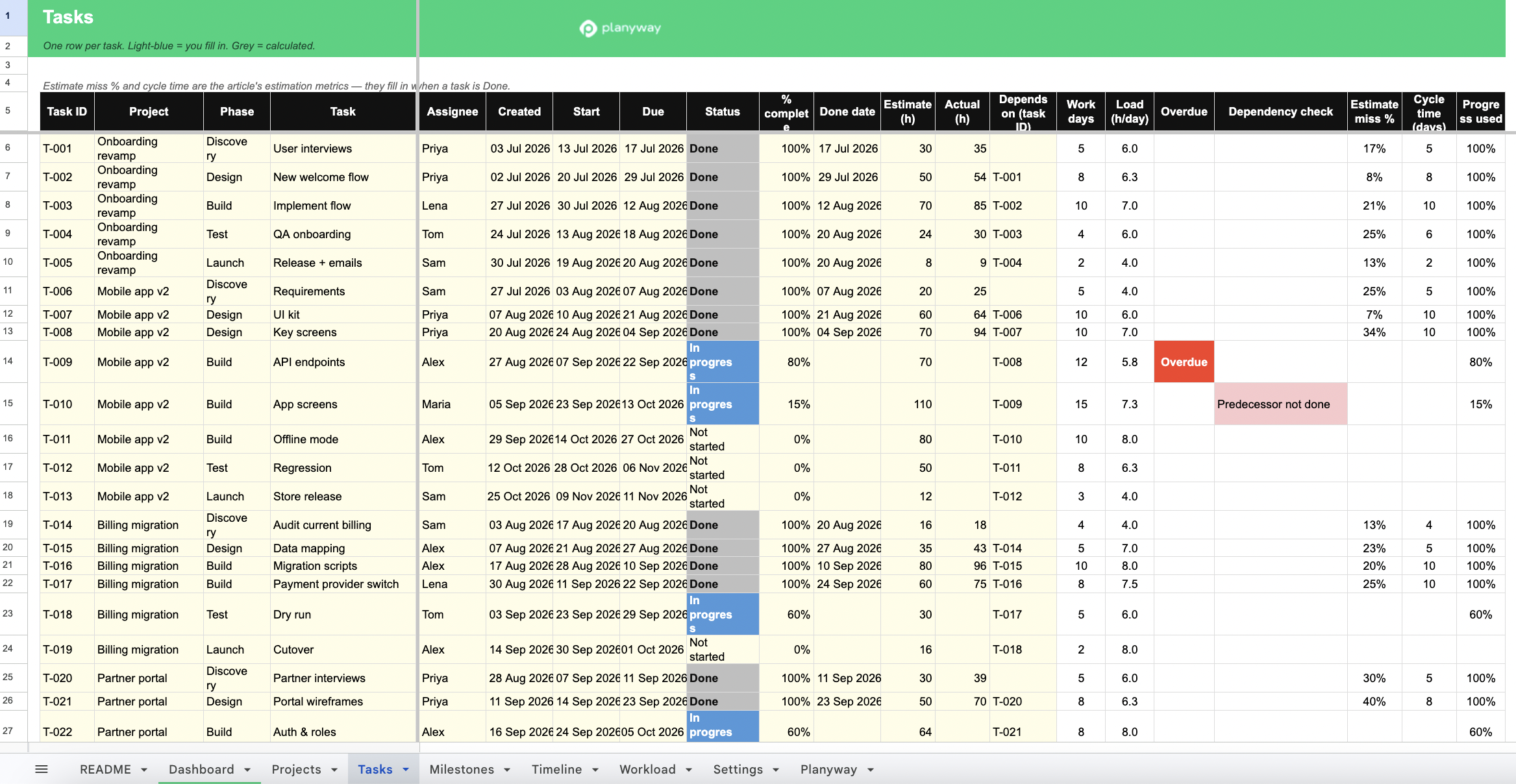1516x784 pixels.
Task: Expand Timeline tab dropdown arrow
Action: click(595, 770)
